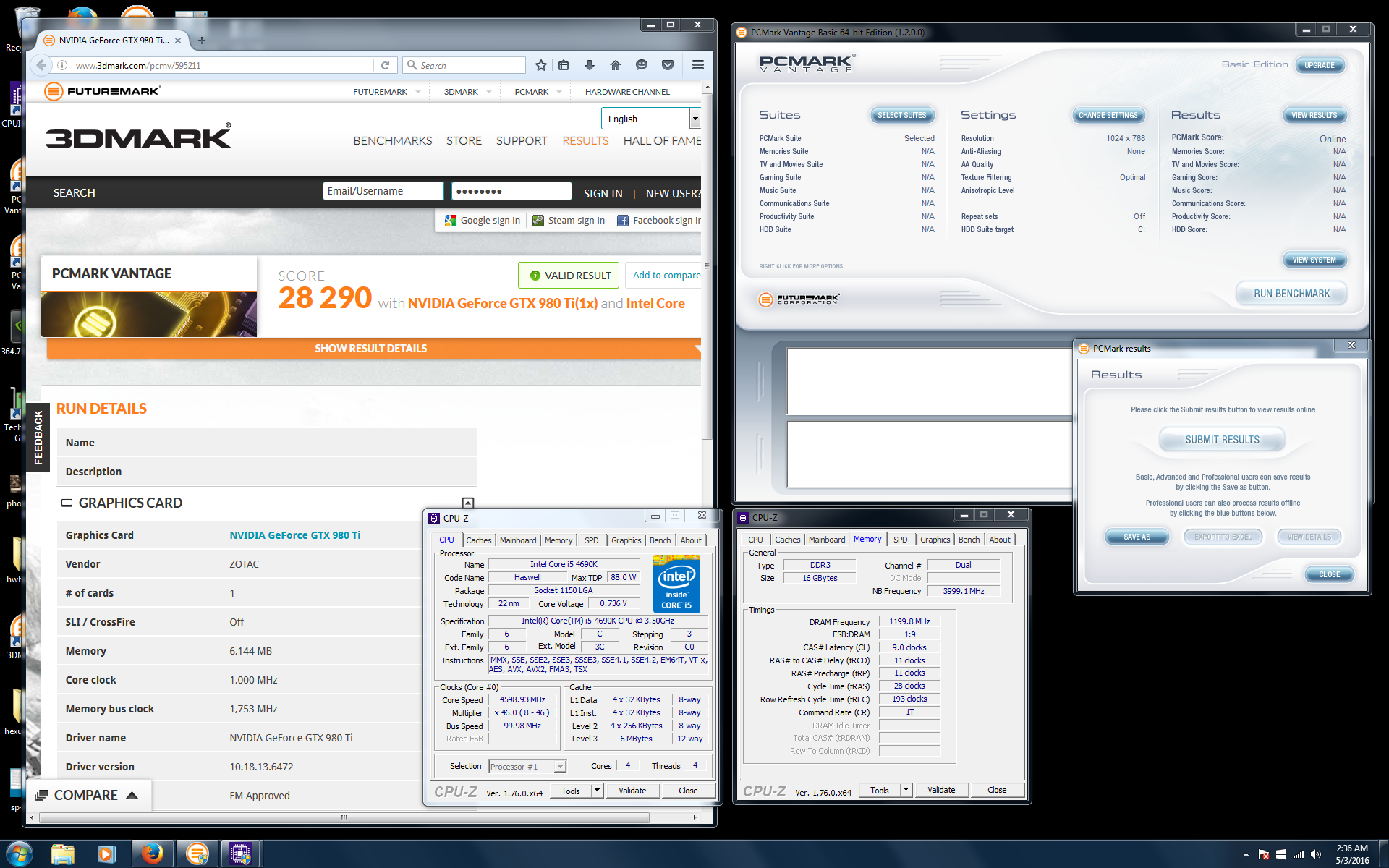Open Firefox downloads arrow icon
1389x868 pixels.
(x=590, y=65)
